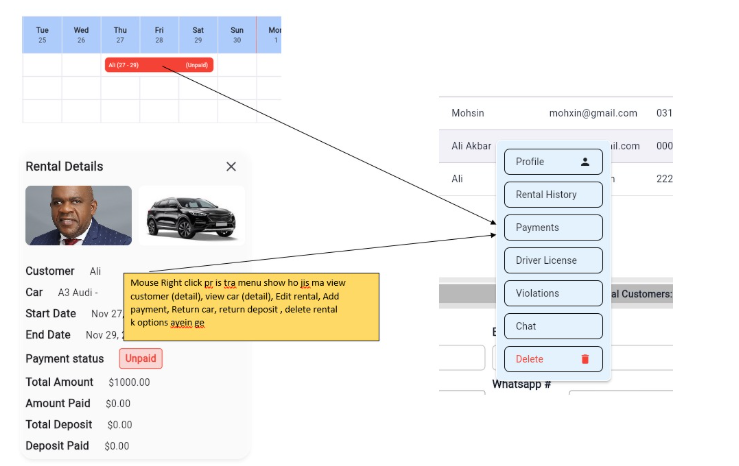Click the trash icon in Delete
Viewport: 739px width, 466px height.
[585, 359]
